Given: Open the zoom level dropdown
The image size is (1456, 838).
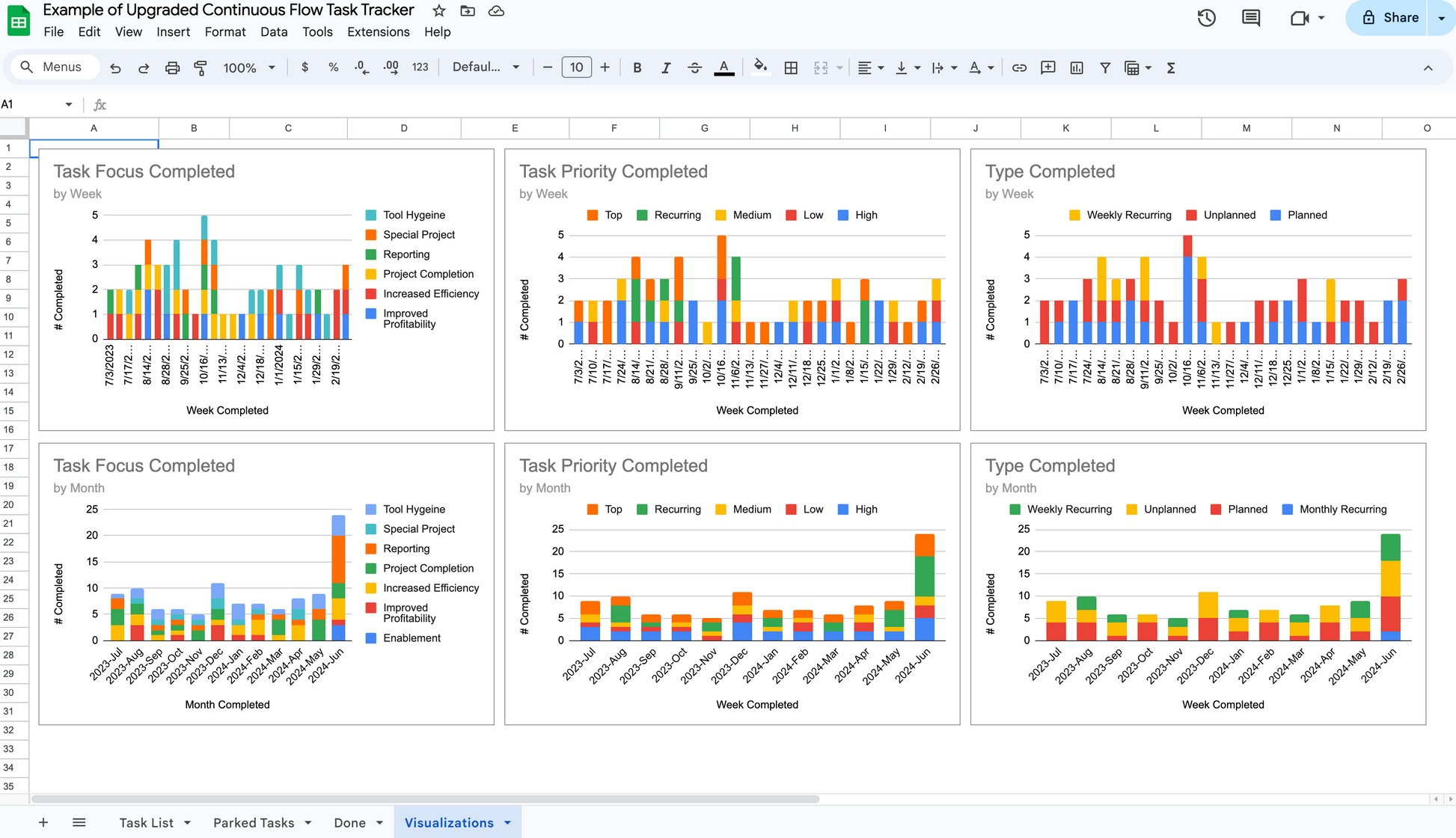Looking at the screenshot, I should [x=249, y=68].
